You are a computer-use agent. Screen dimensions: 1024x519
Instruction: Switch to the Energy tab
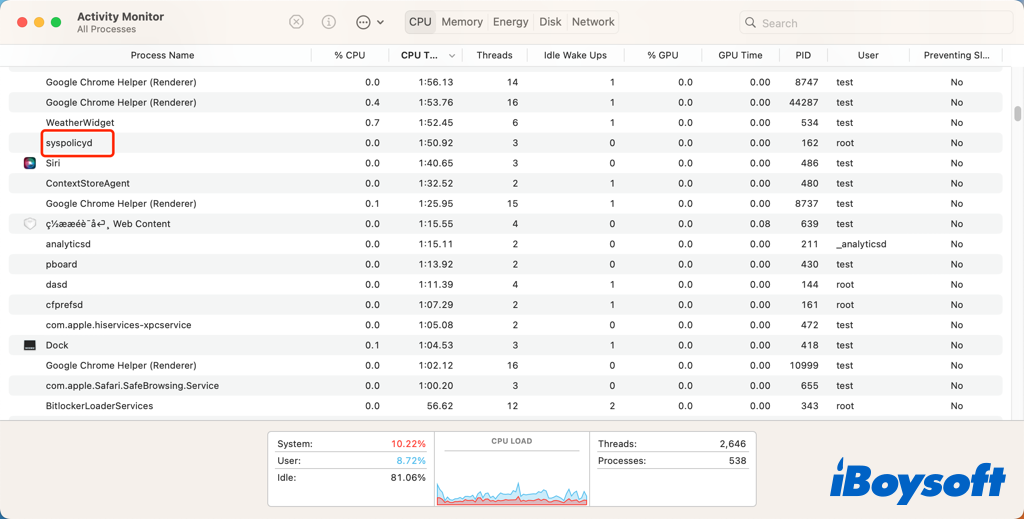511,22
